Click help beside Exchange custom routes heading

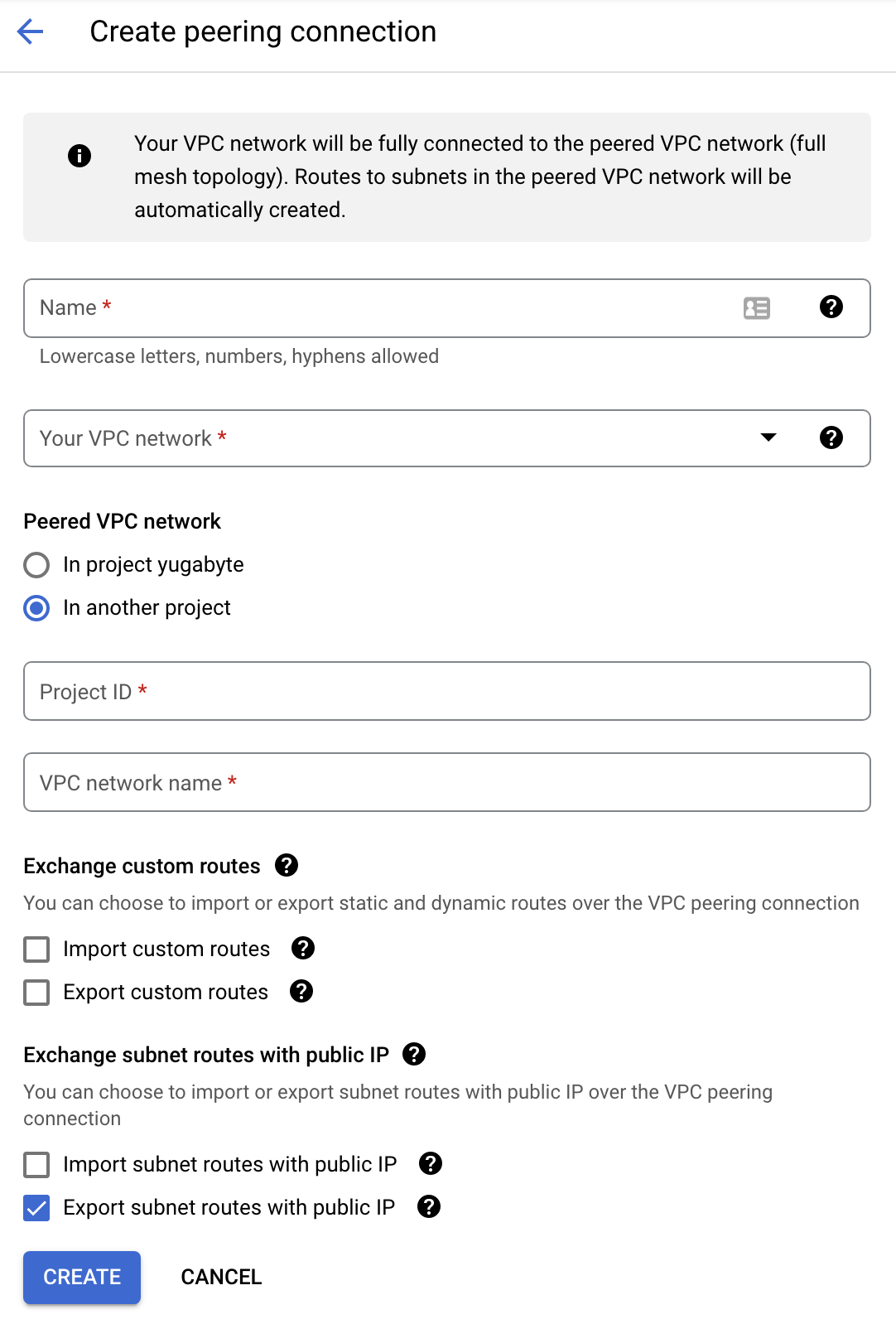(x=287, y=865)
